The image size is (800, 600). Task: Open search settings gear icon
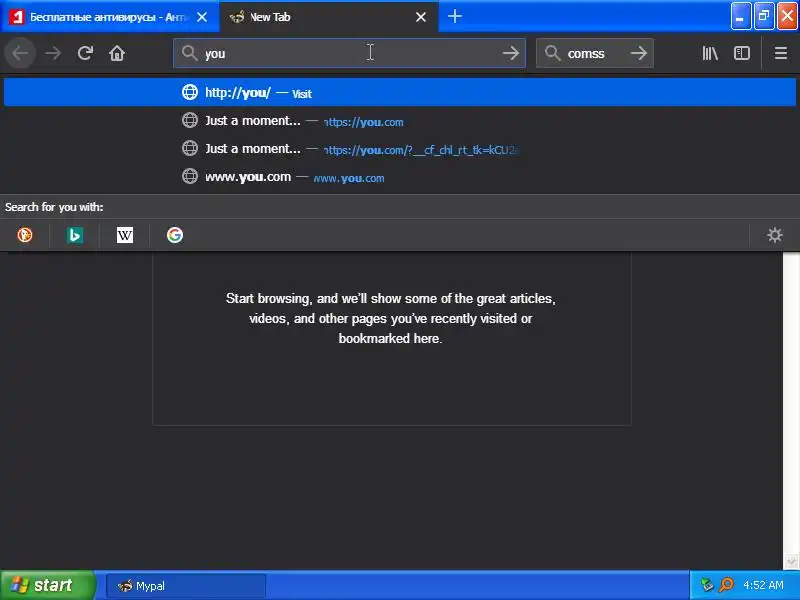pyautogui.click(x=774, y=235)
